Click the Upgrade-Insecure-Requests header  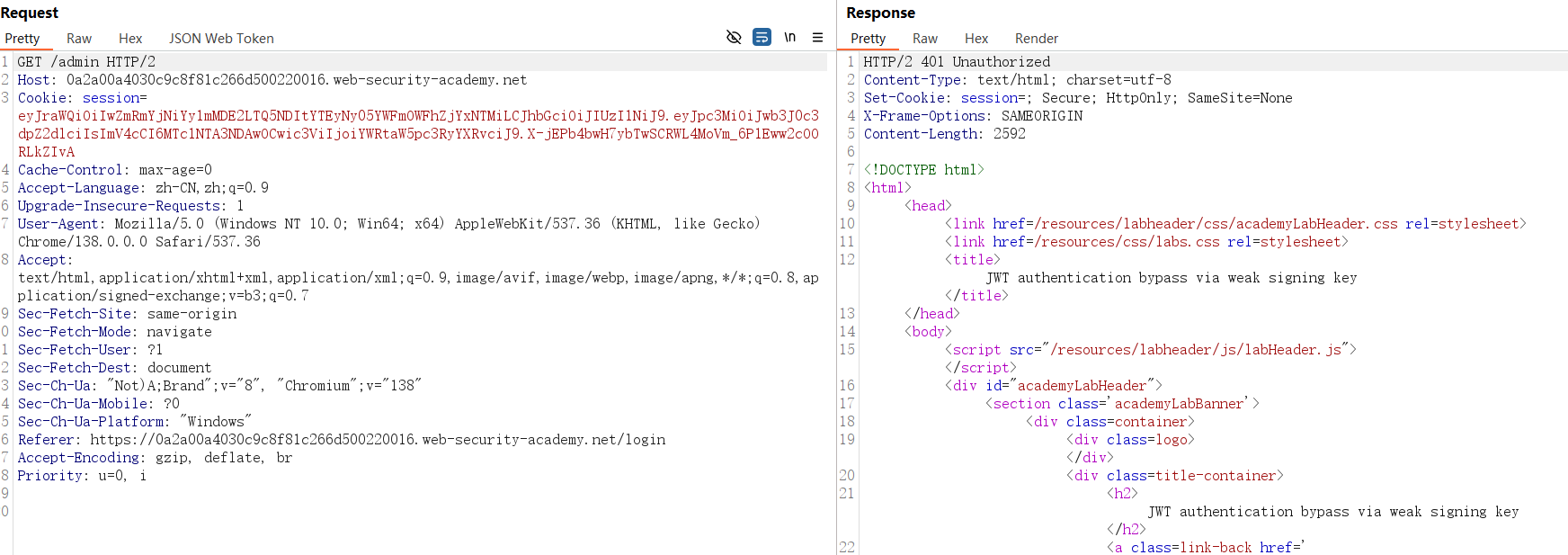click(130, 206)
